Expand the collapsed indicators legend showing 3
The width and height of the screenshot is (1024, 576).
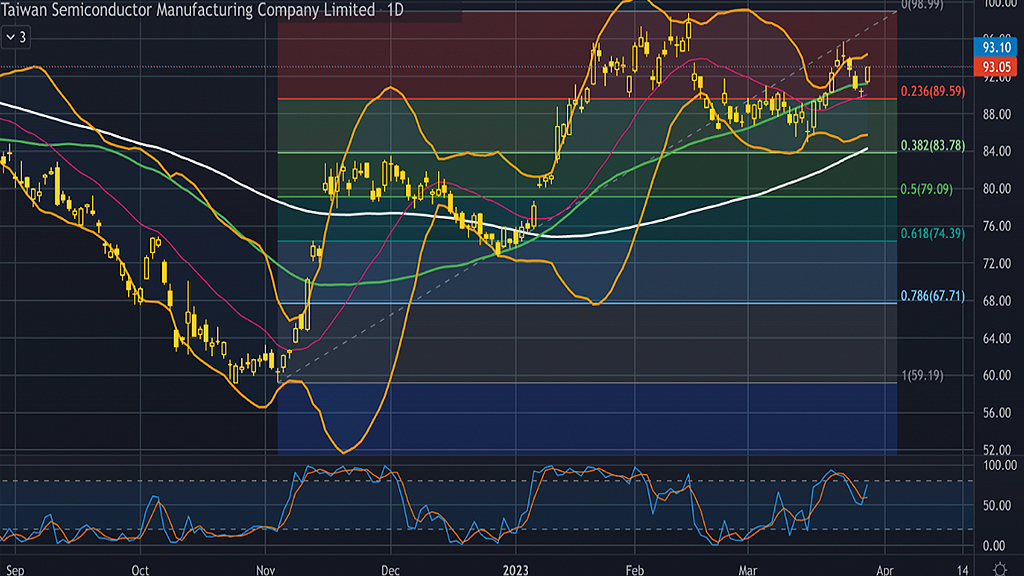click(16, 37)
